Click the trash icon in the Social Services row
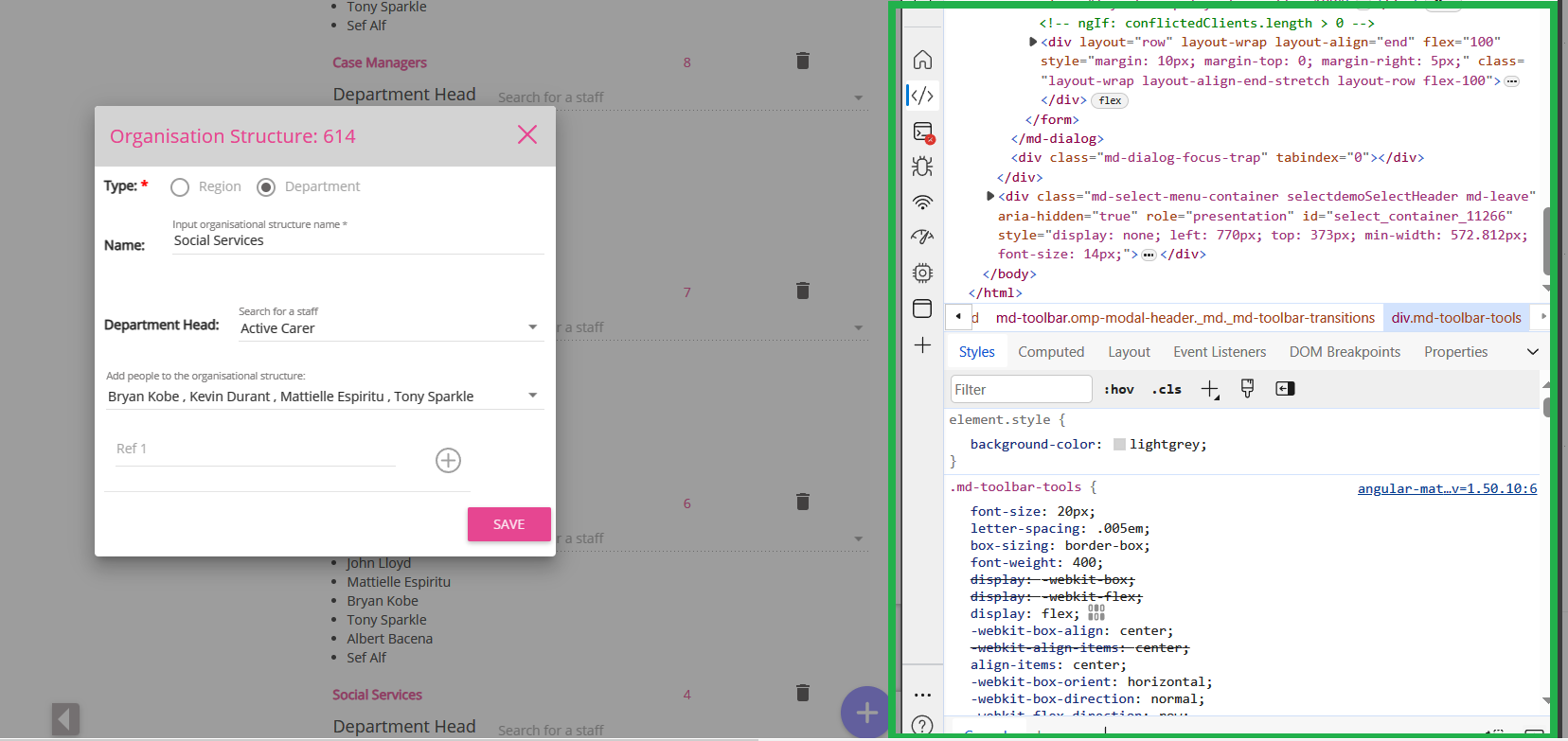Screen dimensions: 1568x741 point(803,693)
